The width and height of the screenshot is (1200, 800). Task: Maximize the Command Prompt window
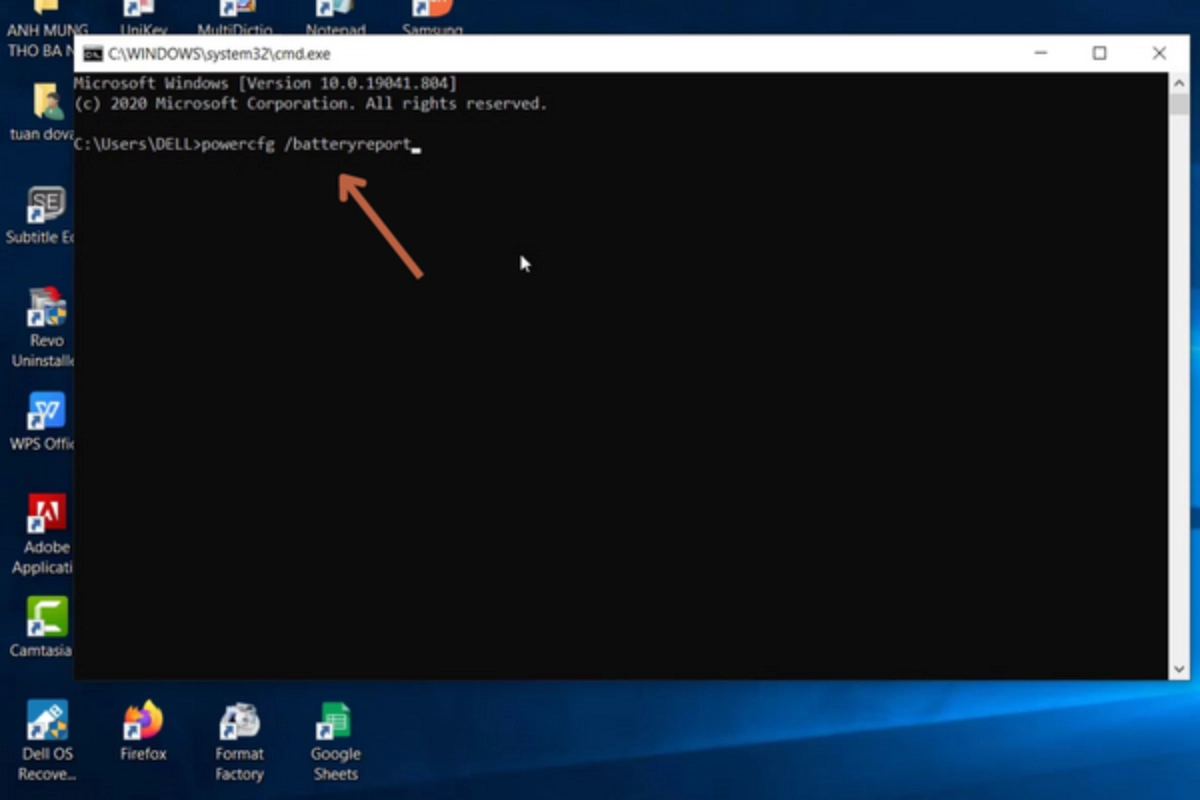1099,54
